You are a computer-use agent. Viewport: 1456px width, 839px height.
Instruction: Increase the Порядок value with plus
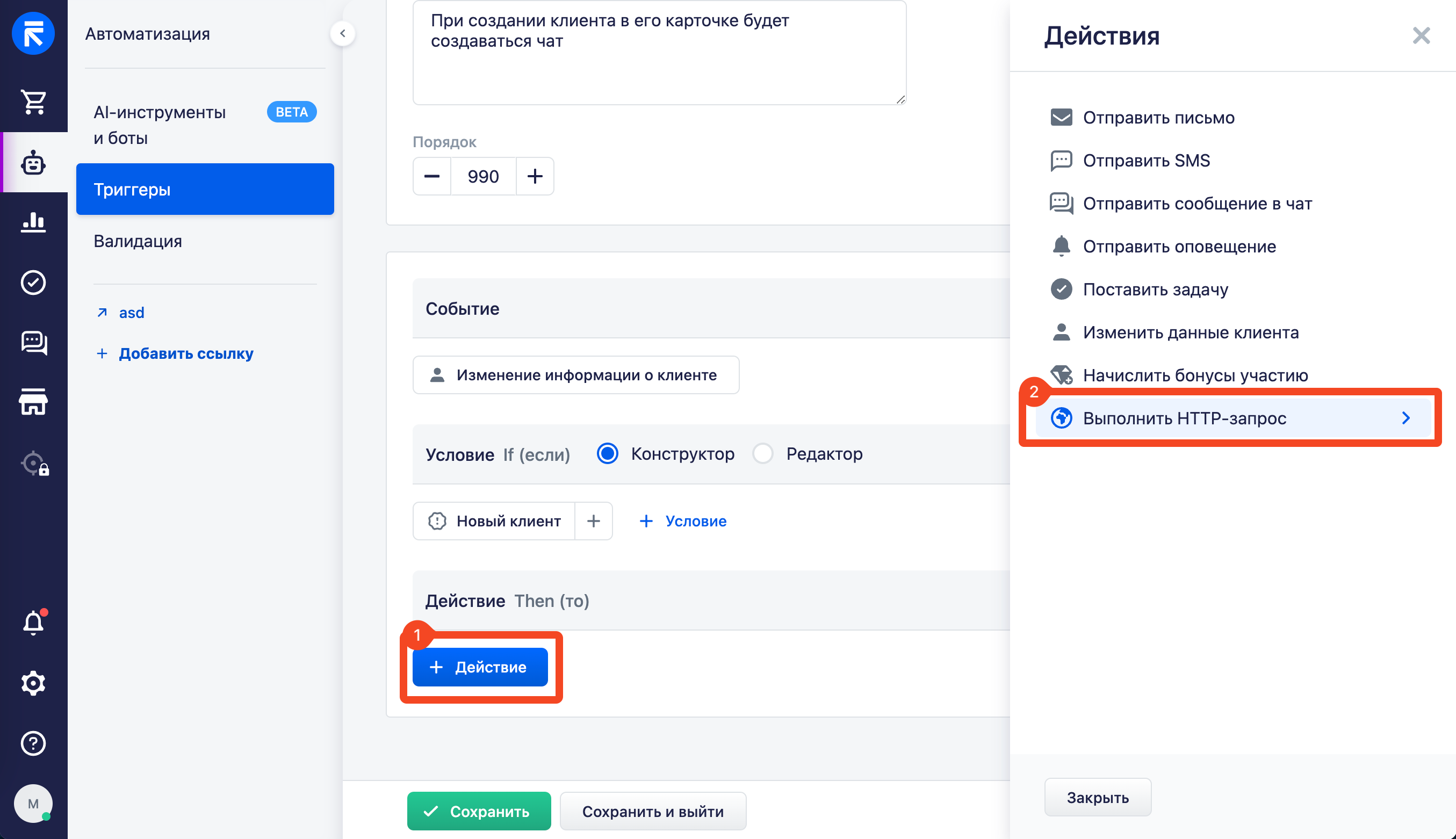coord(535,176)
